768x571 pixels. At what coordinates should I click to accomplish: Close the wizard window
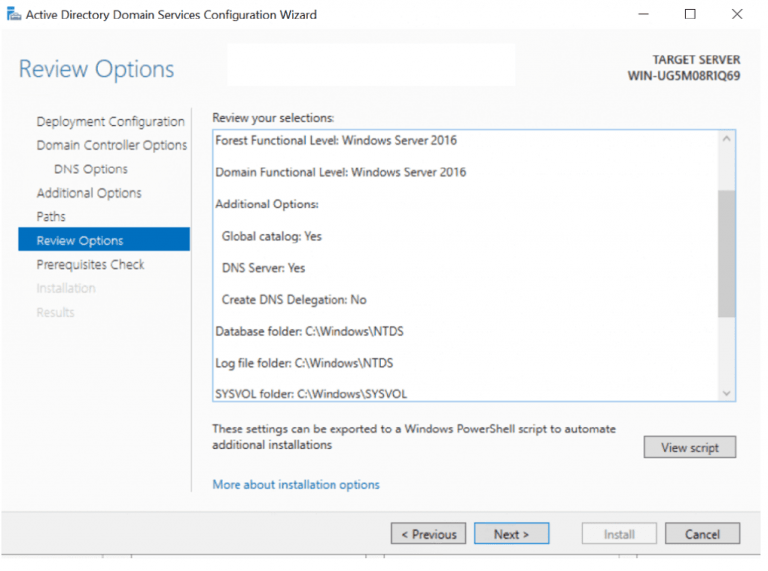(x=737, y=14)
